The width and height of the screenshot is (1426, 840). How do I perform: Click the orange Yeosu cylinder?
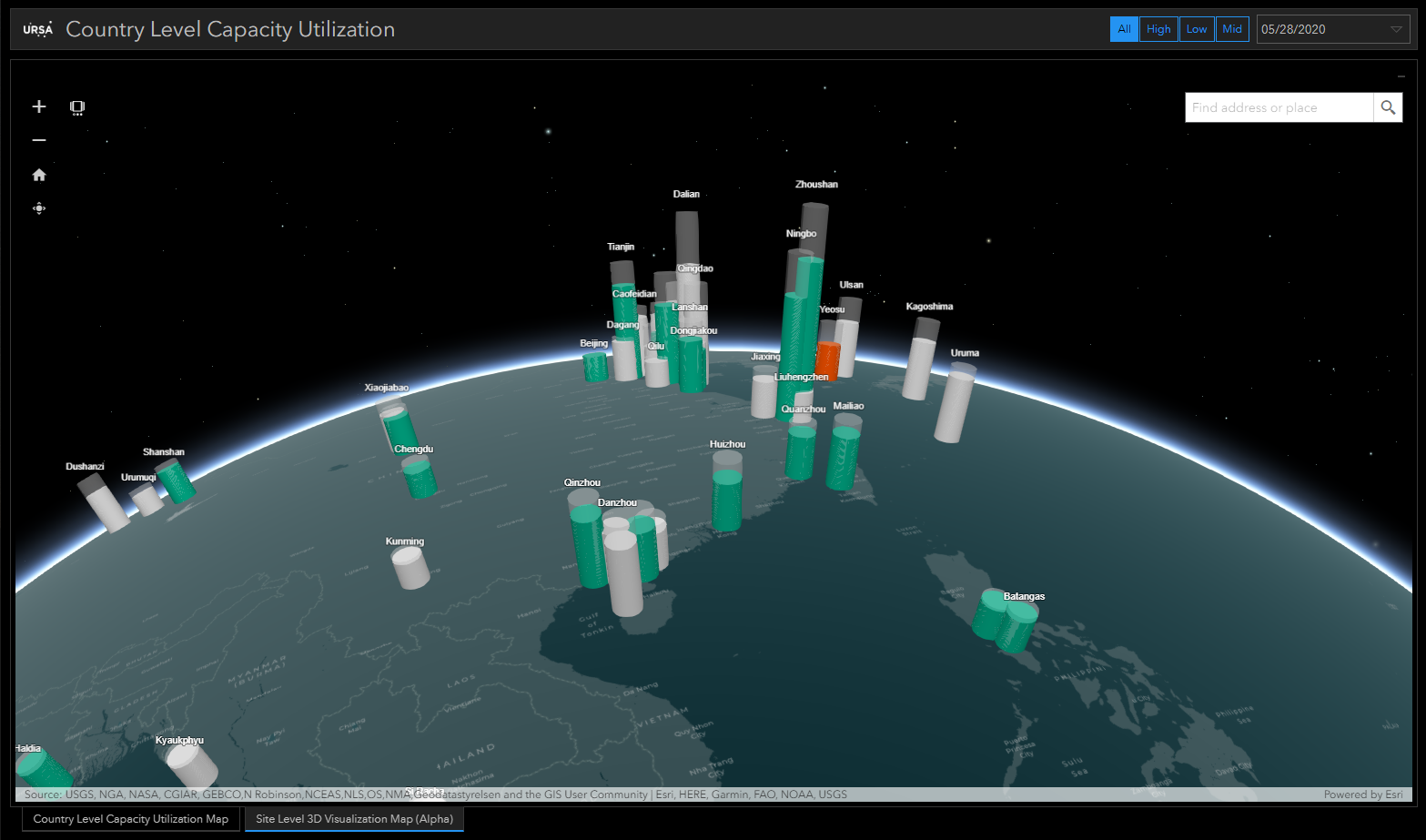(827, 361)
